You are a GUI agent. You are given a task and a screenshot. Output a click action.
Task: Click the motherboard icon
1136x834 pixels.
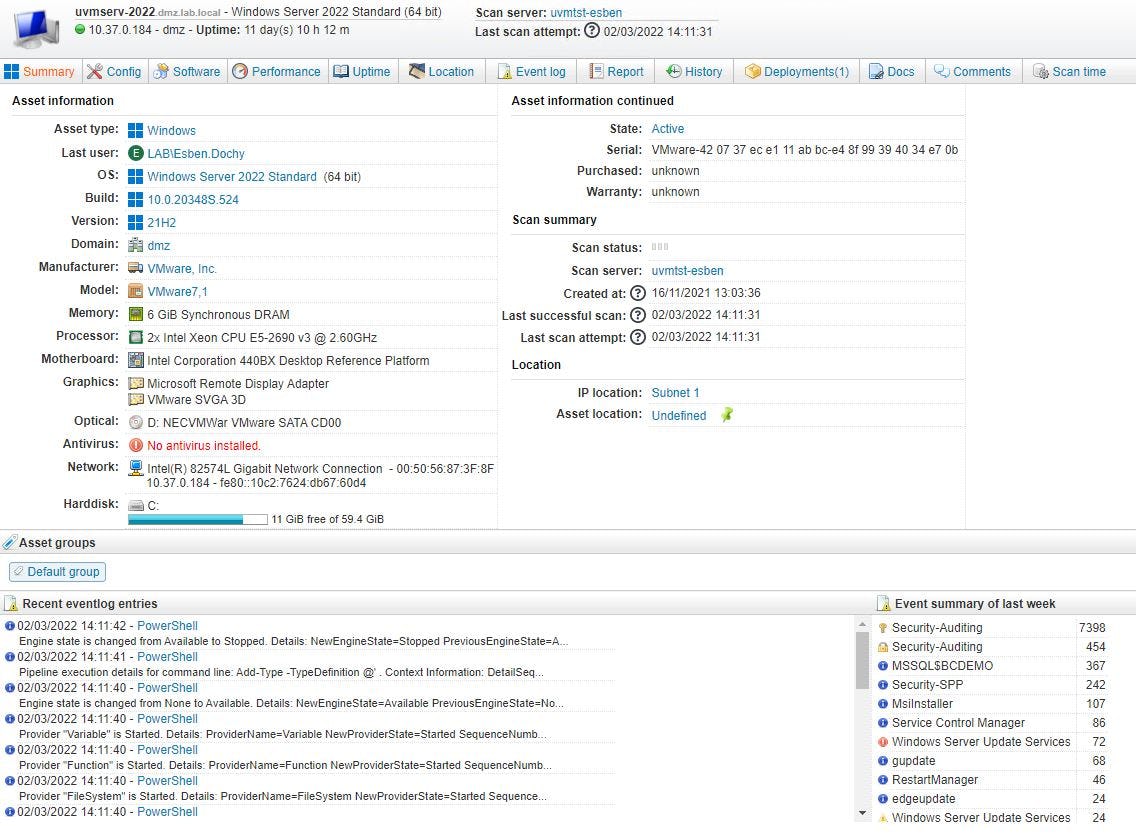point(135,360)
